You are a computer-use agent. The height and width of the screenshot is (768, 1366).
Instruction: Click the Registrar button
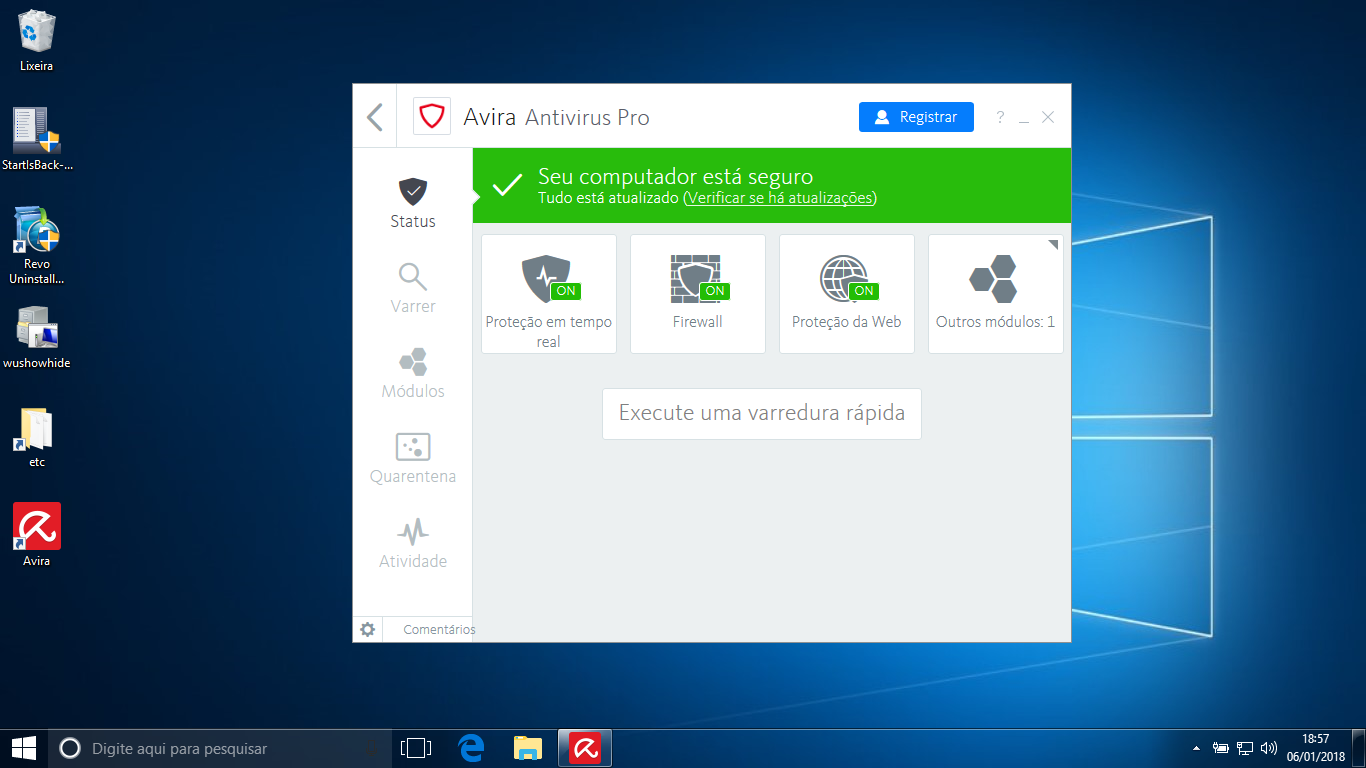tap(916, 117)
